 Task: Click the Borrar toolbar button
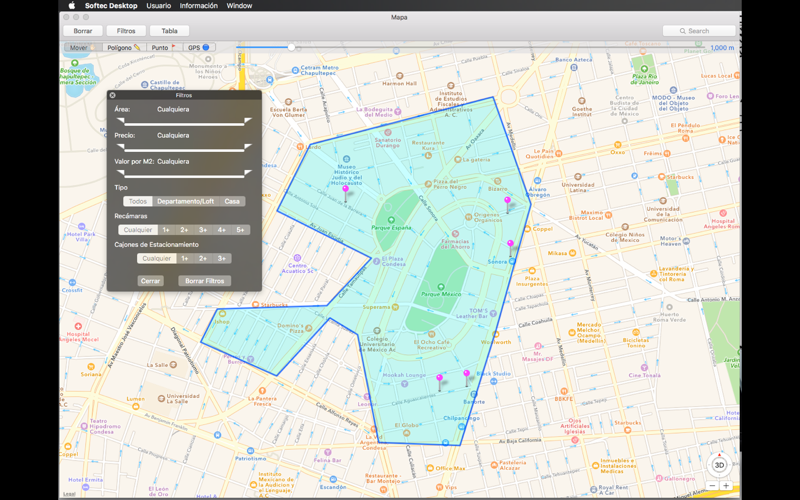[x=83, y=31]
